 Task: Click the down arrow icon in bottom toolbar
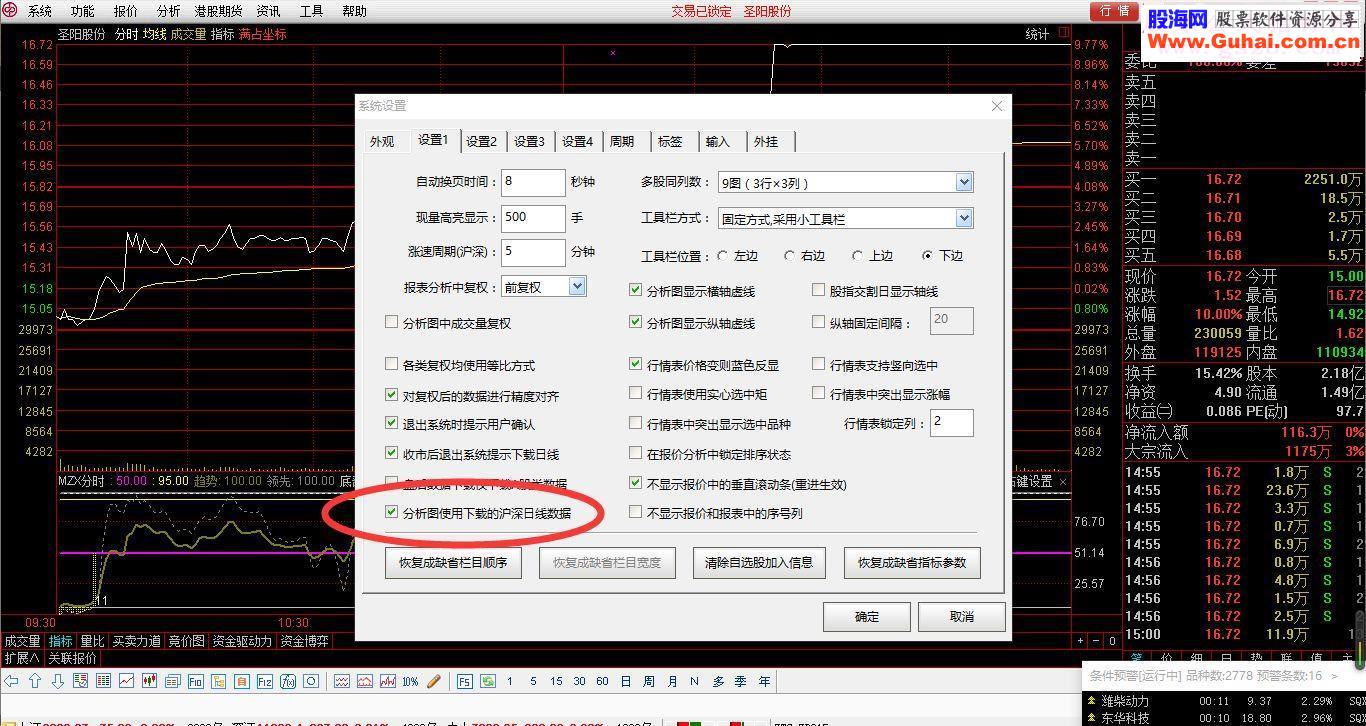(58, 681)
